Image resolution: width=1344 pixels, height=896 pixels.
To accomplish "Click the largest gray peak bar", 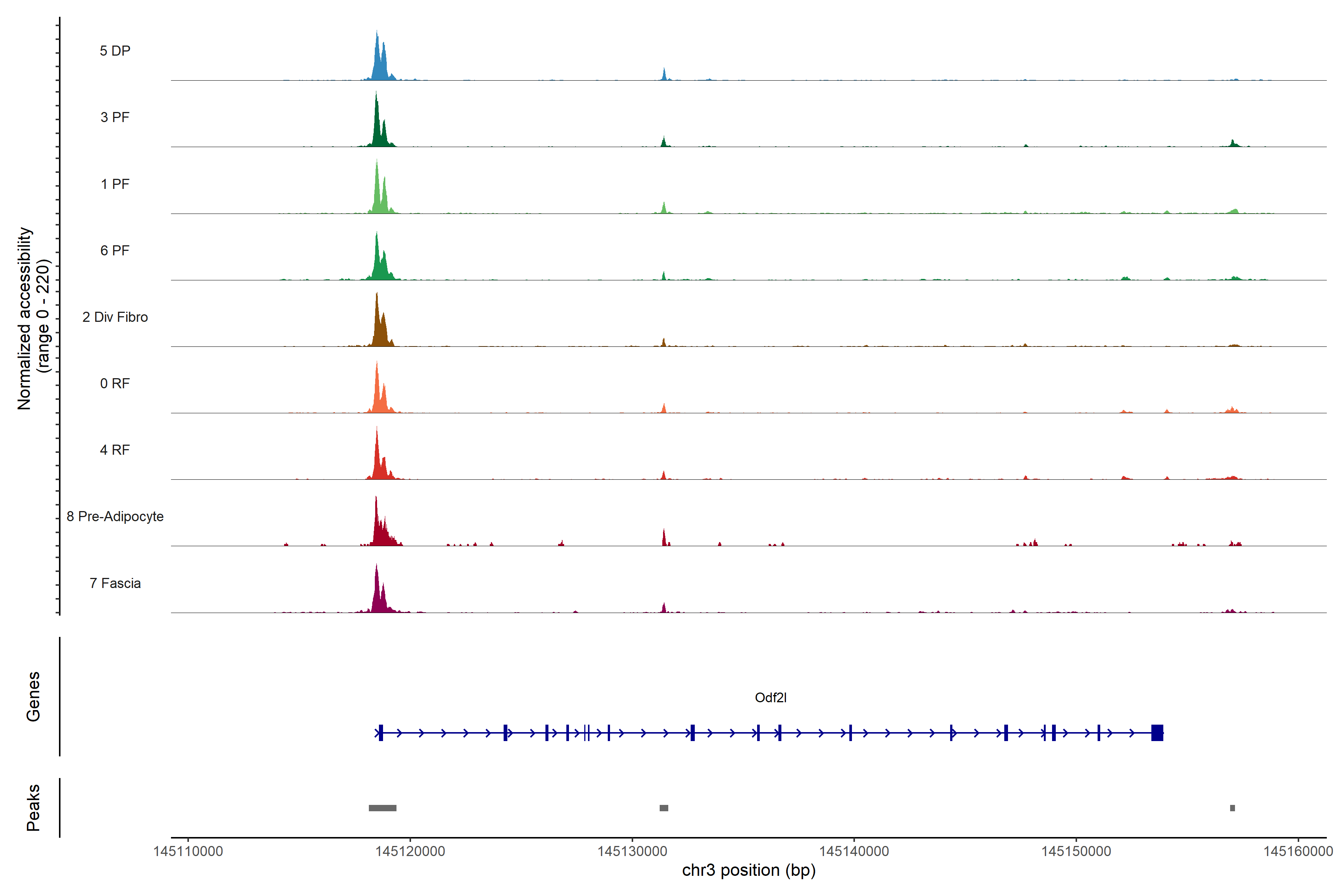I will tap(382, 808).
